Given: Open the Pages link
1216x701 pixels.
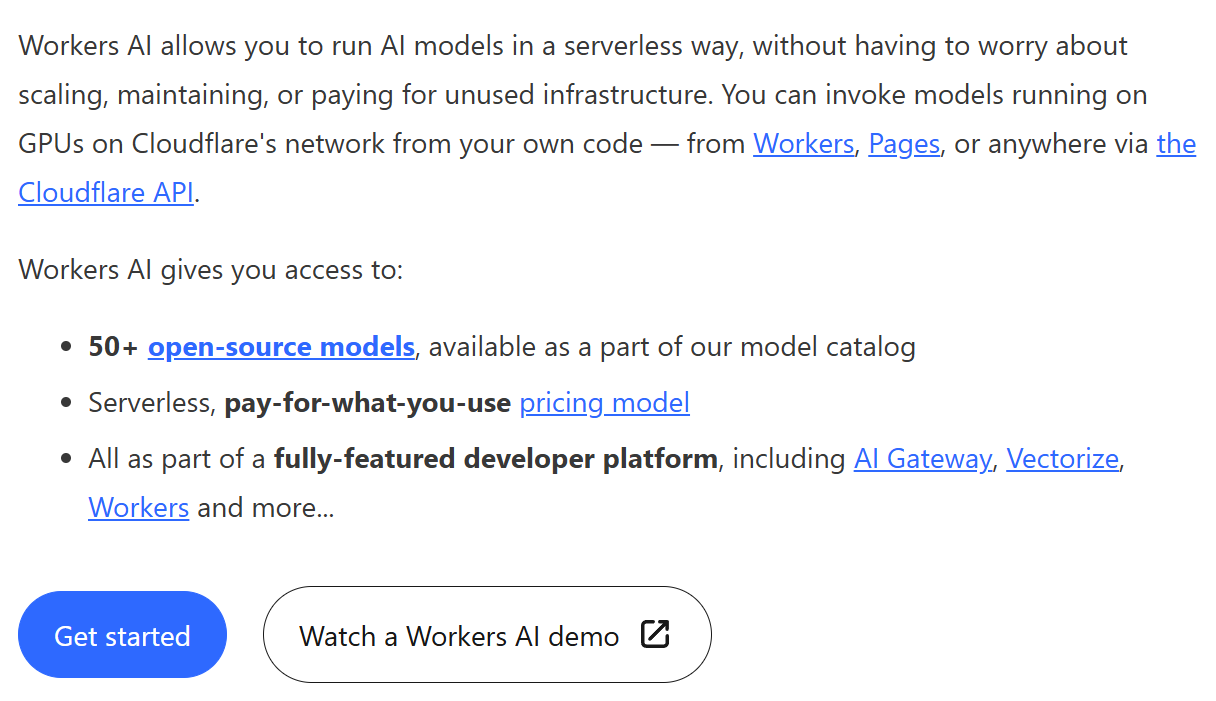Looking at the screenshot, I should (x=903, y=143).
